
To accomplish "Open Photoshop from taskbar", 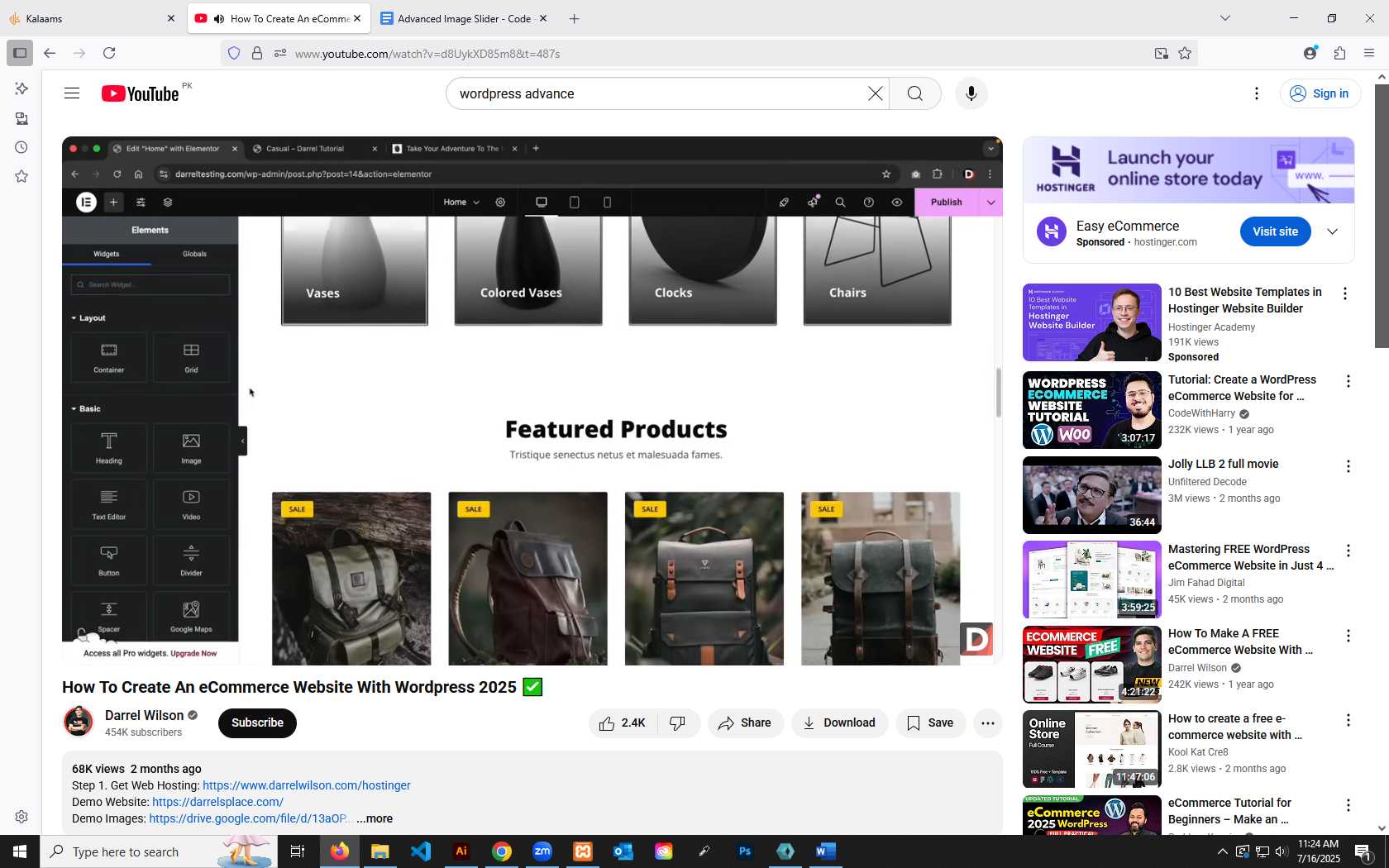I will click(745, 851).
